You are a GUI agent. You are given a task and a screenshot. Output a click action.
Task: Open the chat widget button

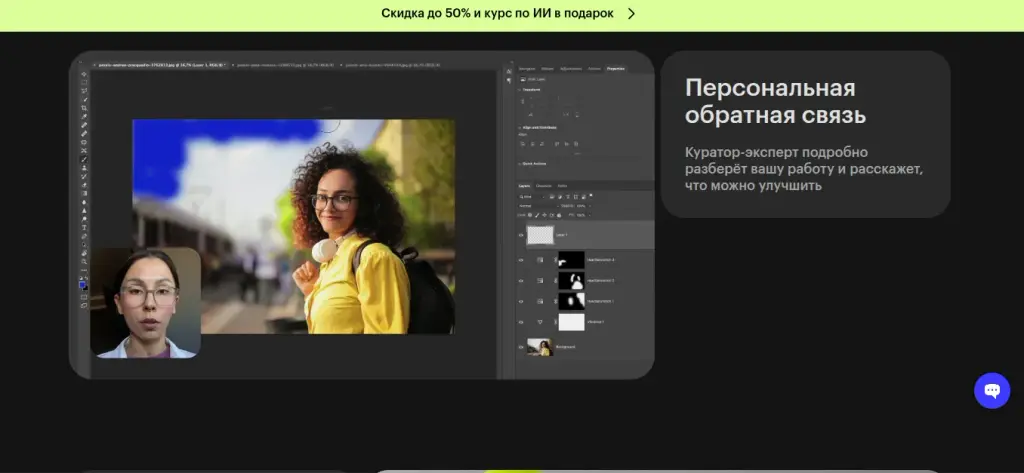click(x=992, y=391)
